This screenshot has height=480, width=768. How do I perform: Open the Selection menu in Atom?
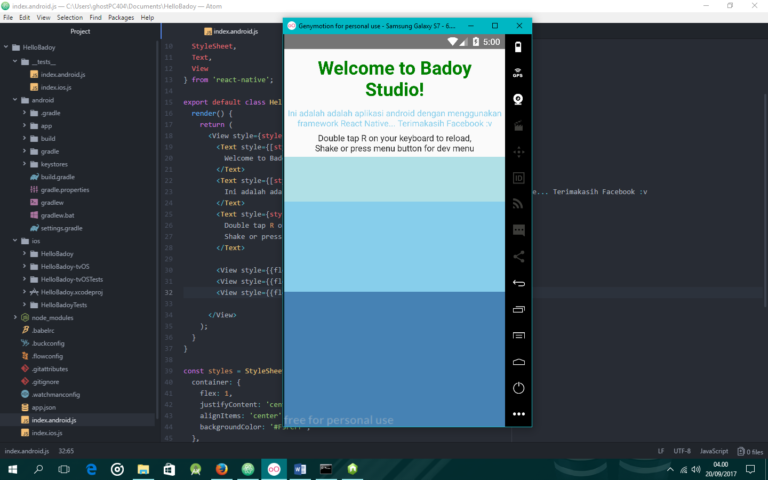[70, 17]
